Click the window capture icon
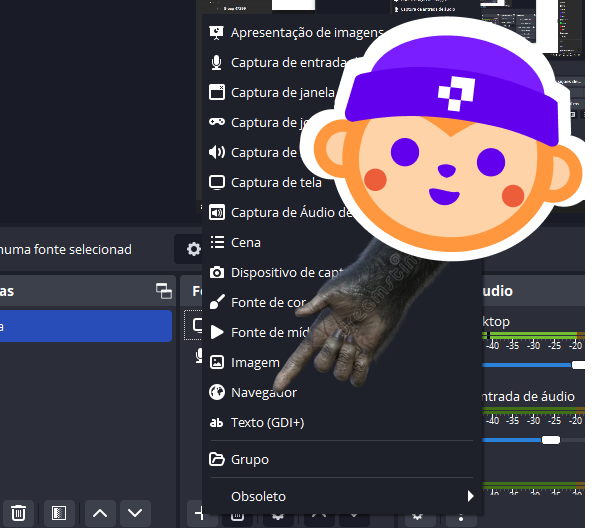Image resolution: width=614 pixels, height=528 pixels. 217,92
